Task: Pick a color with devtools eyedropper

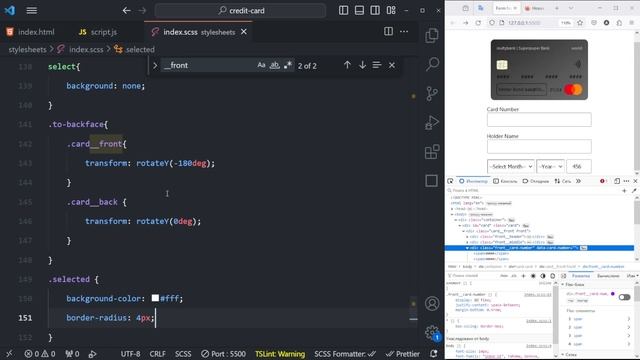Action: [x=634, y=191]
